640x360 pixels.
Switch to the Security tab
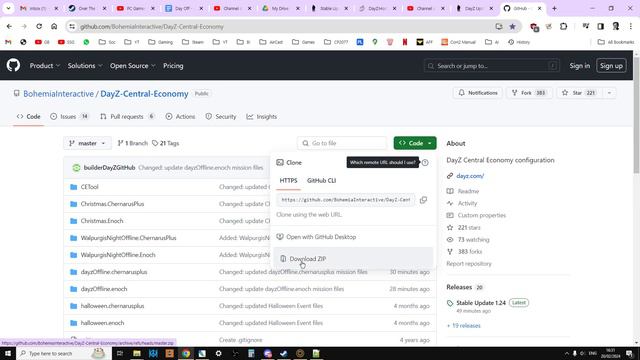(x=221, y=117)
